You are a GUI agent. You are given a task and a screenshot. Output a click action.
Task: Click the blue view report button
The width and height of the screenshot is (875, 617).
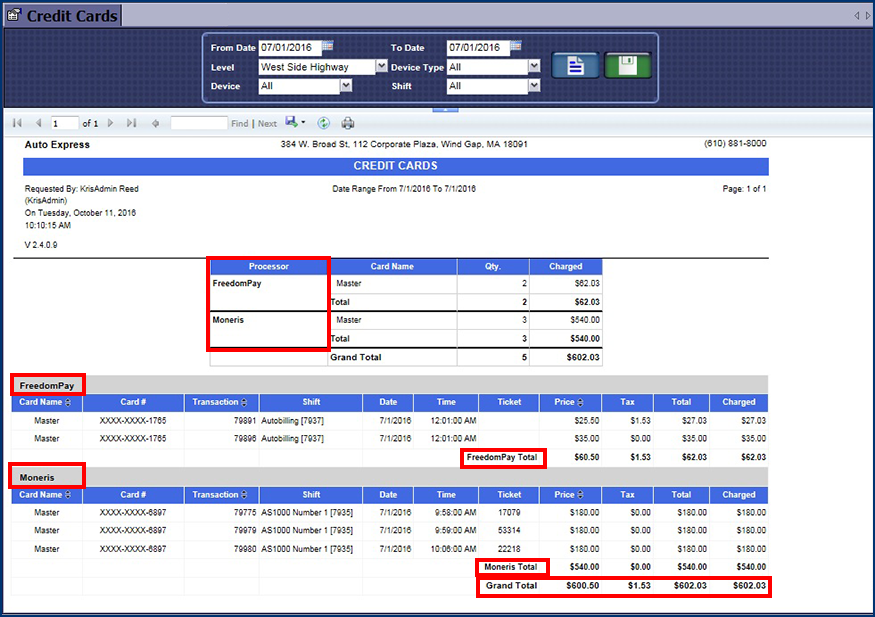(576, 66)
